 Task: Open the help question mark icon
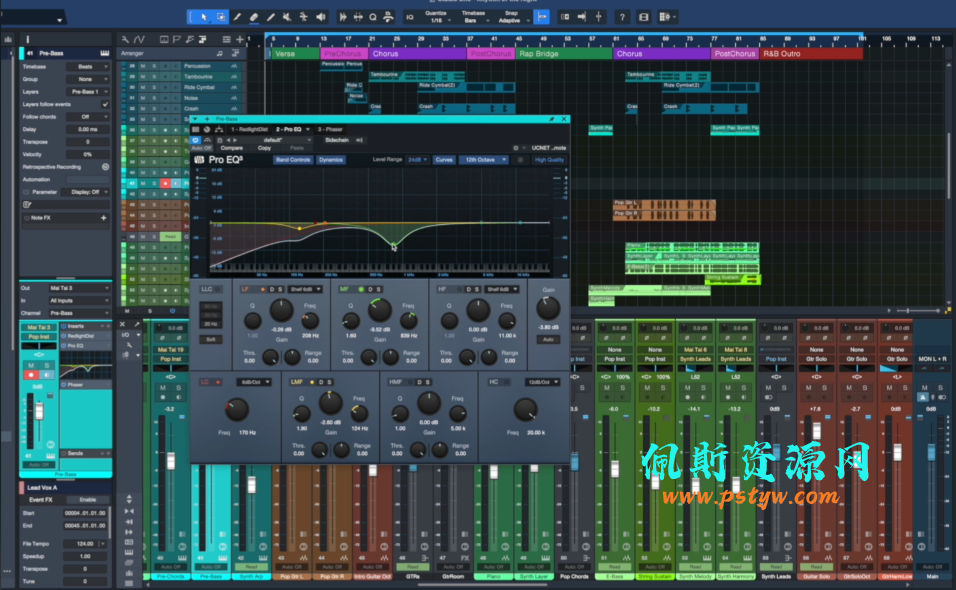click(622, 17)
